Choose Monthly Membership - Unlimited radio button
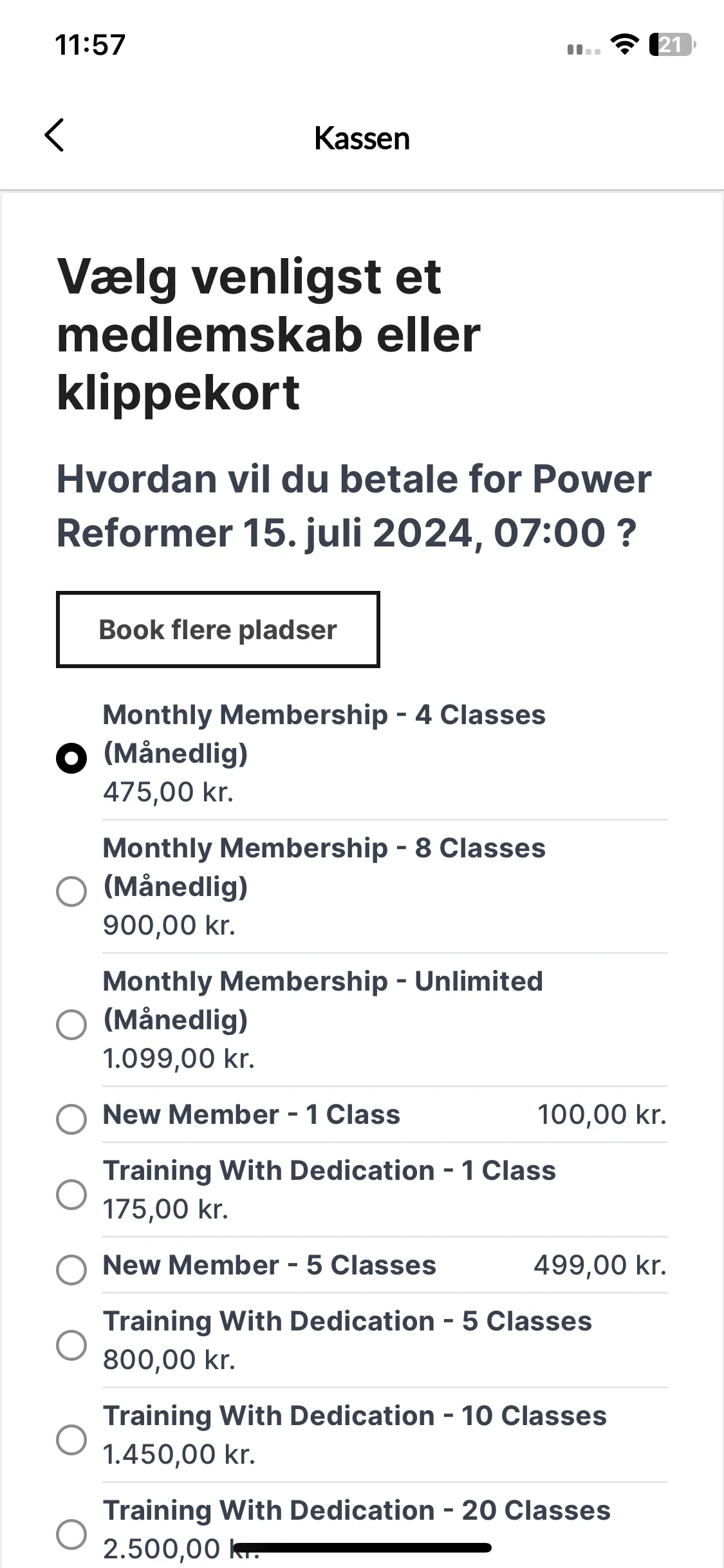This screenshot has height=1568, width=724. (71, 1024)
